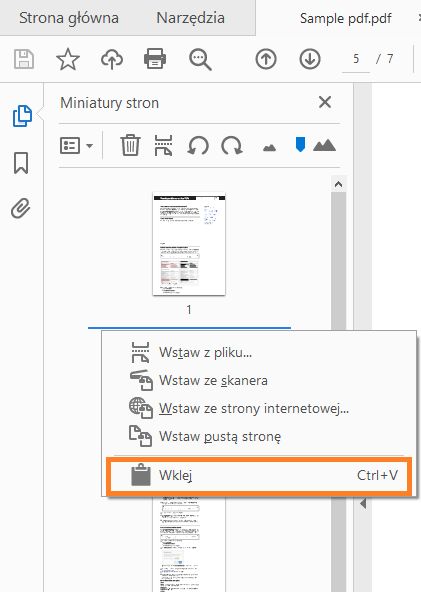
Task: Edit the current page number field
Action: coord(356,59)
